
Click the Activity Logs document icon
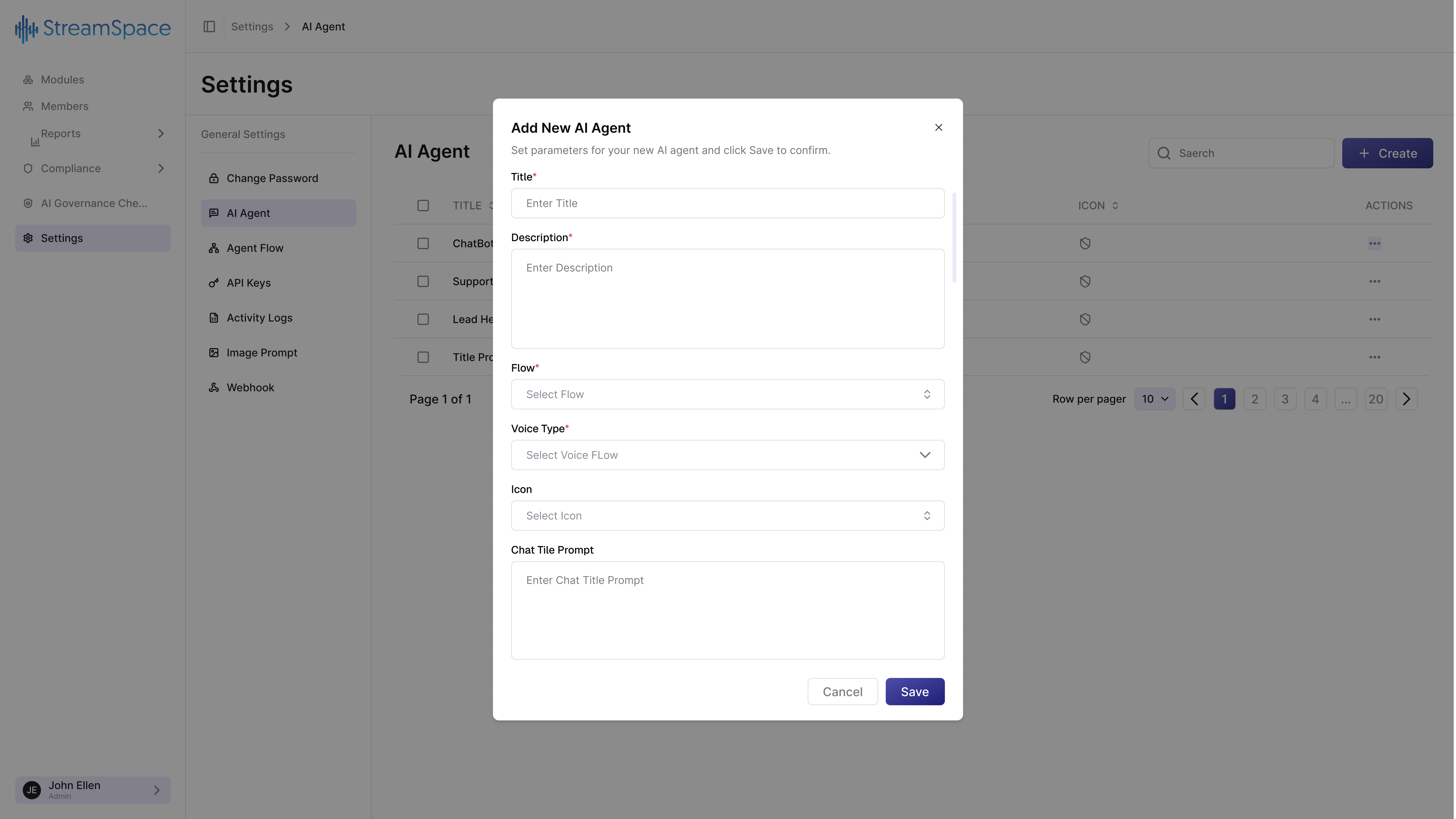point(214,318)
